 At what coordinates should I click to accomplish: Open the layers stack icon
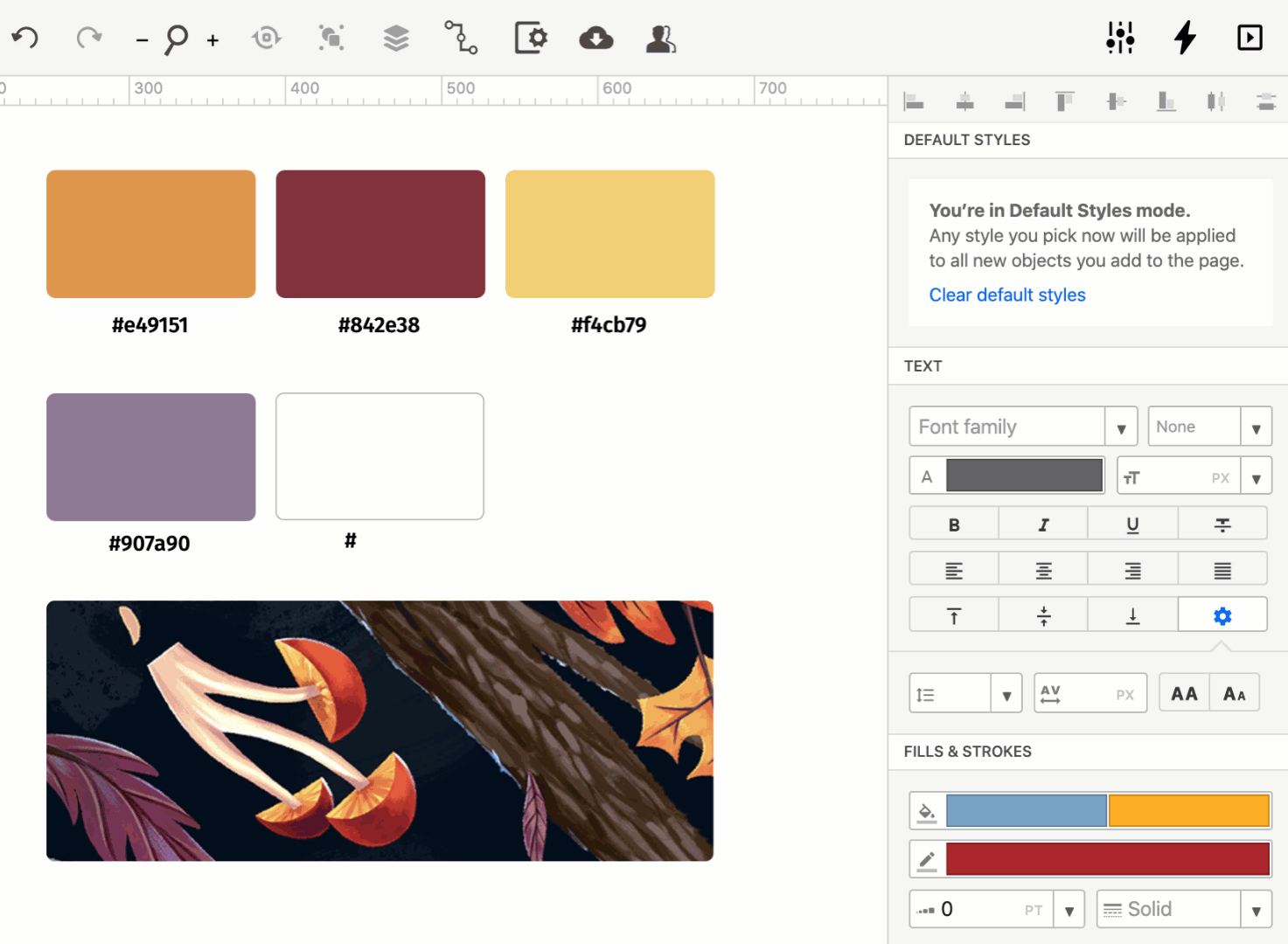click(x=396, y=38)
